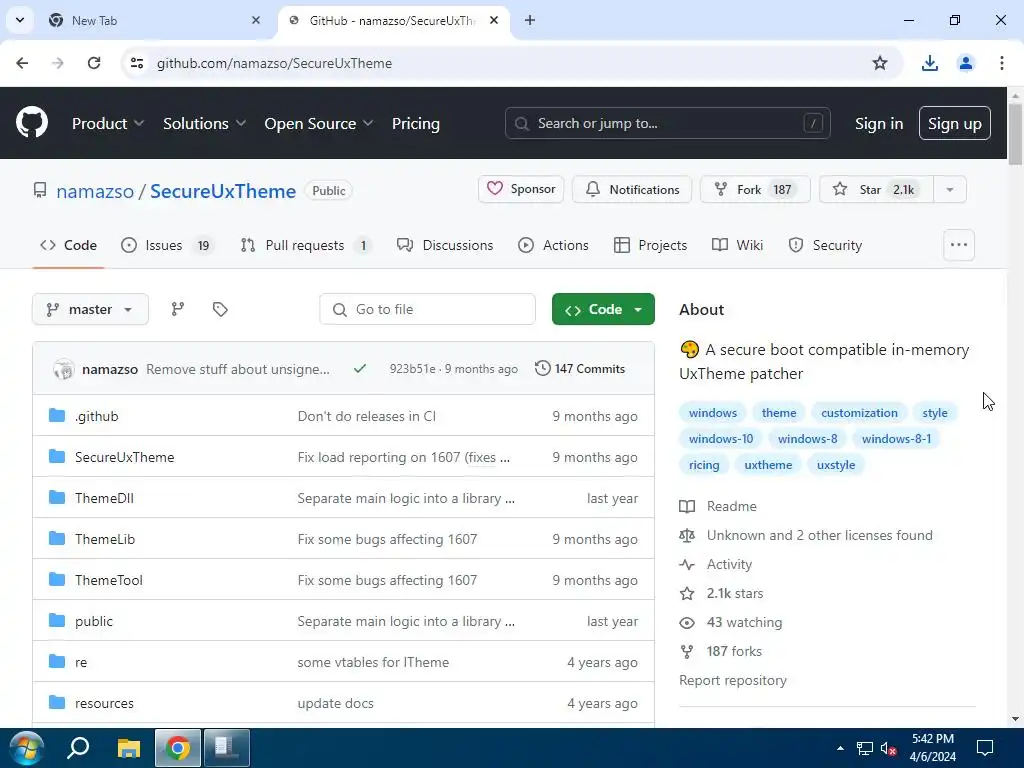Image resolution: width=1024 pixels, height=768 pixels.
Task: Open the more repository tabs ellipsis menu
Action: tap(959, 245)
